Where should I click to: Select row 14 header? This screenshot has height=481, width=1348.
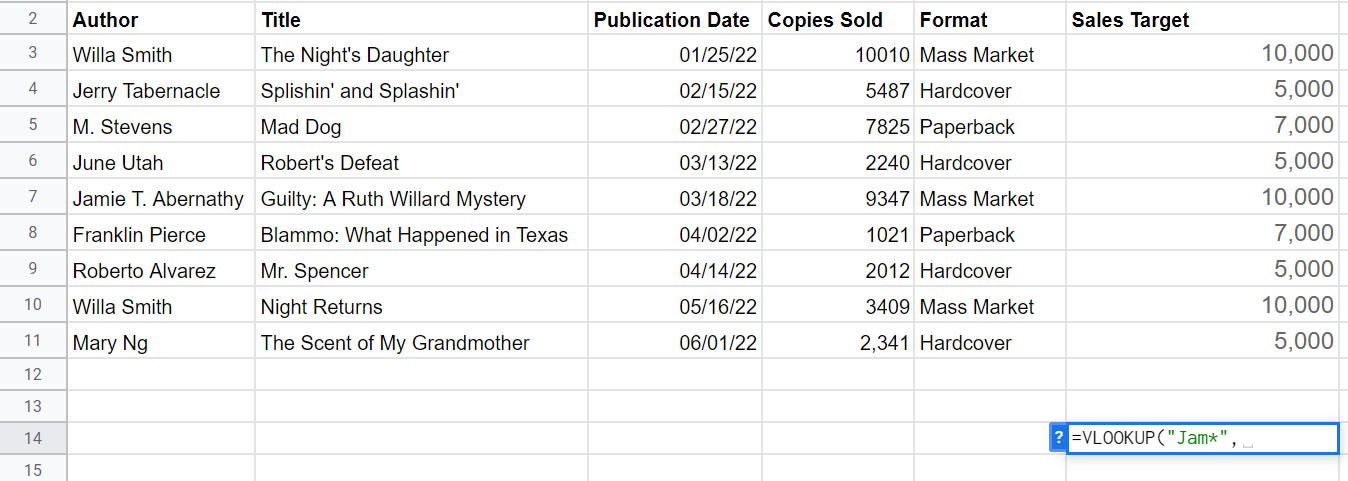[x=33, y=438]
